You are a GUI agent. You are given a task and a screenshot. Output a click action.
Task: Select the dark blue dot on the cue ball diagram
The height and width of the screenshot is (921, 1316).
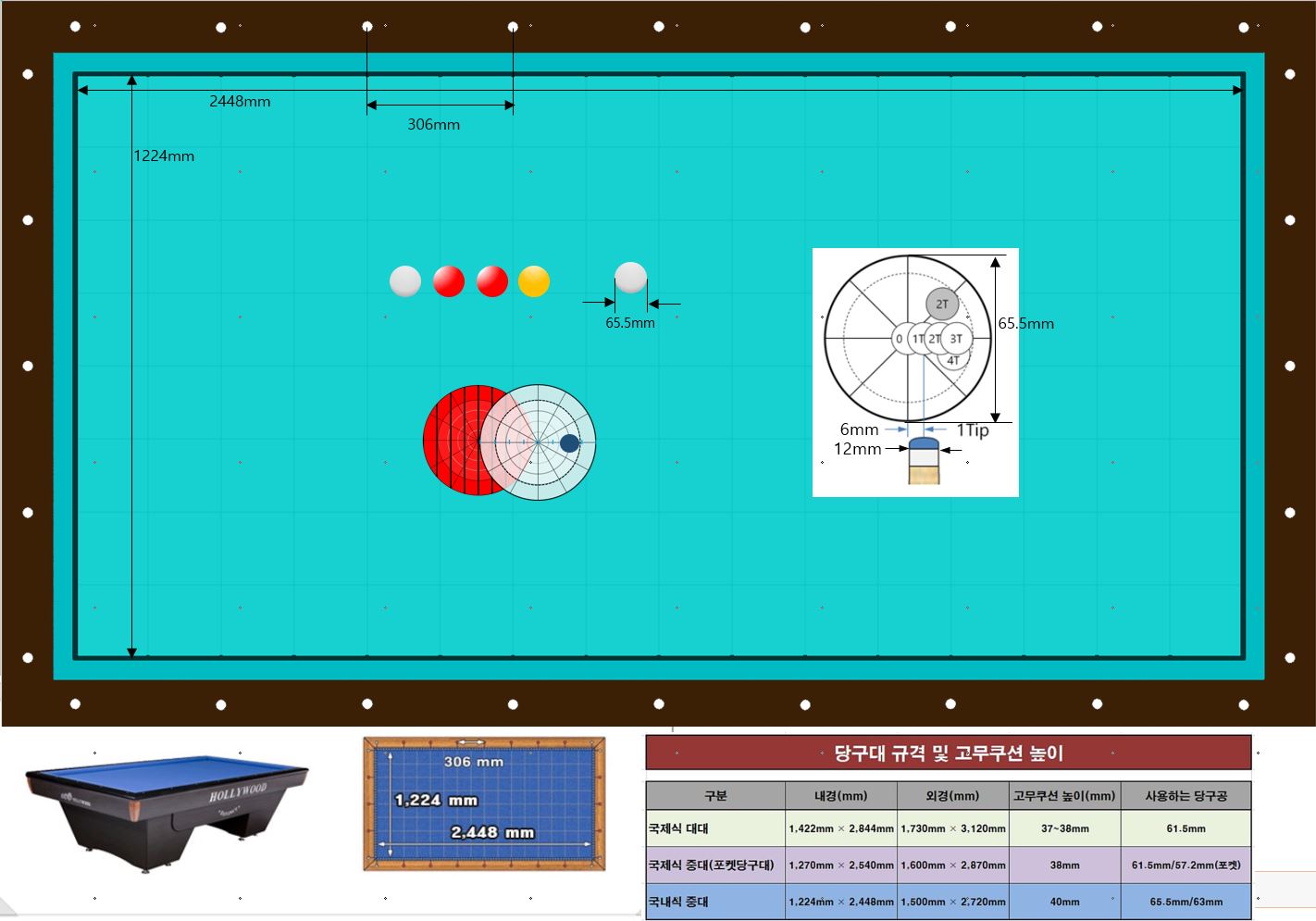tap(569, 443)
